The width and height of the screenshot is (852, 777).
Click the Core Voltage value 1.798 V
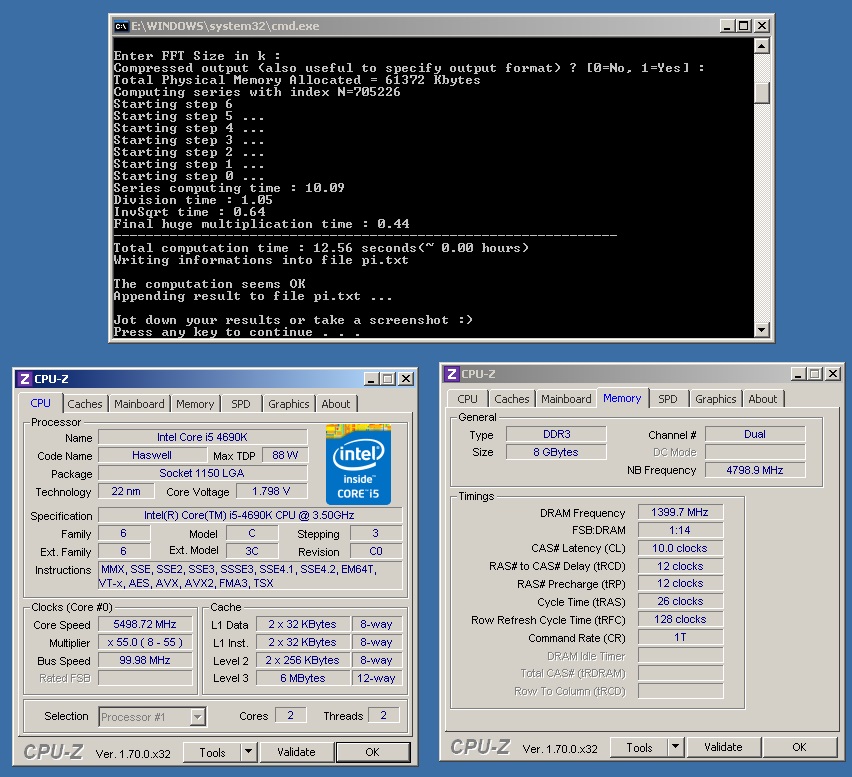271,491
